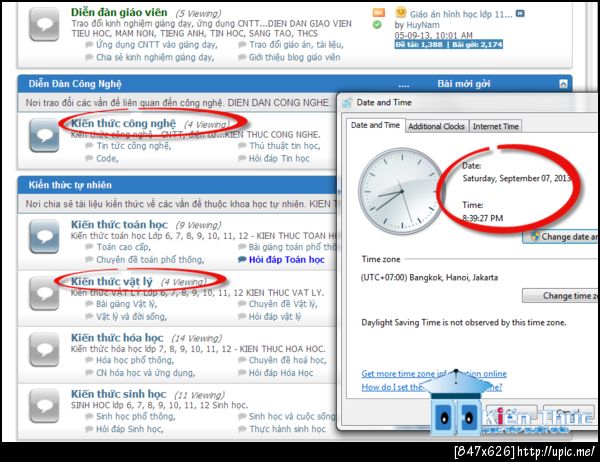Viewport: 600px width, 462px height.
Task: Open Sinh học và cuộc sống subforum
Action: coord(292,416)
